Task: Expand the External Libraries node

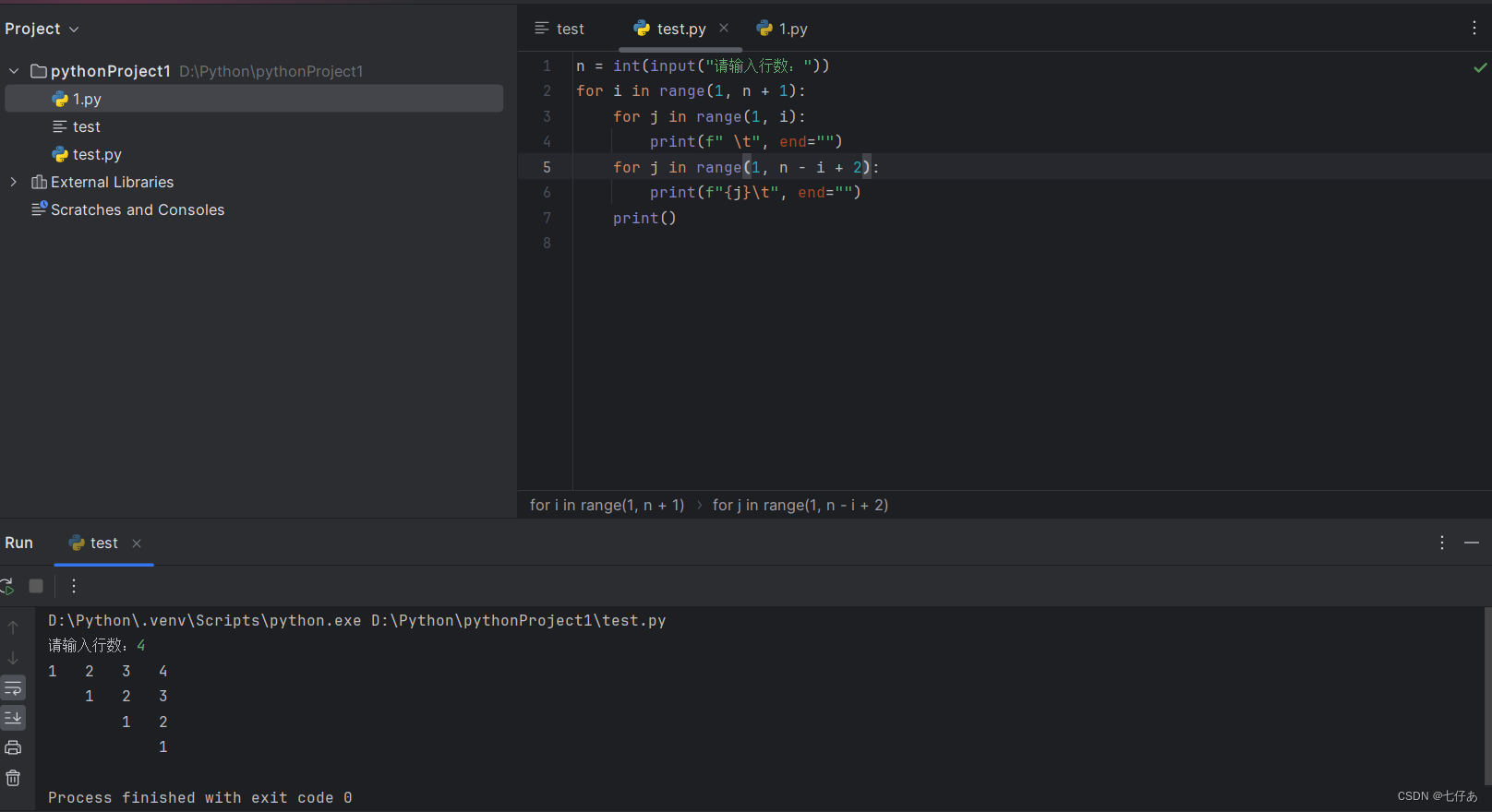Action: [x=14, y=182]
